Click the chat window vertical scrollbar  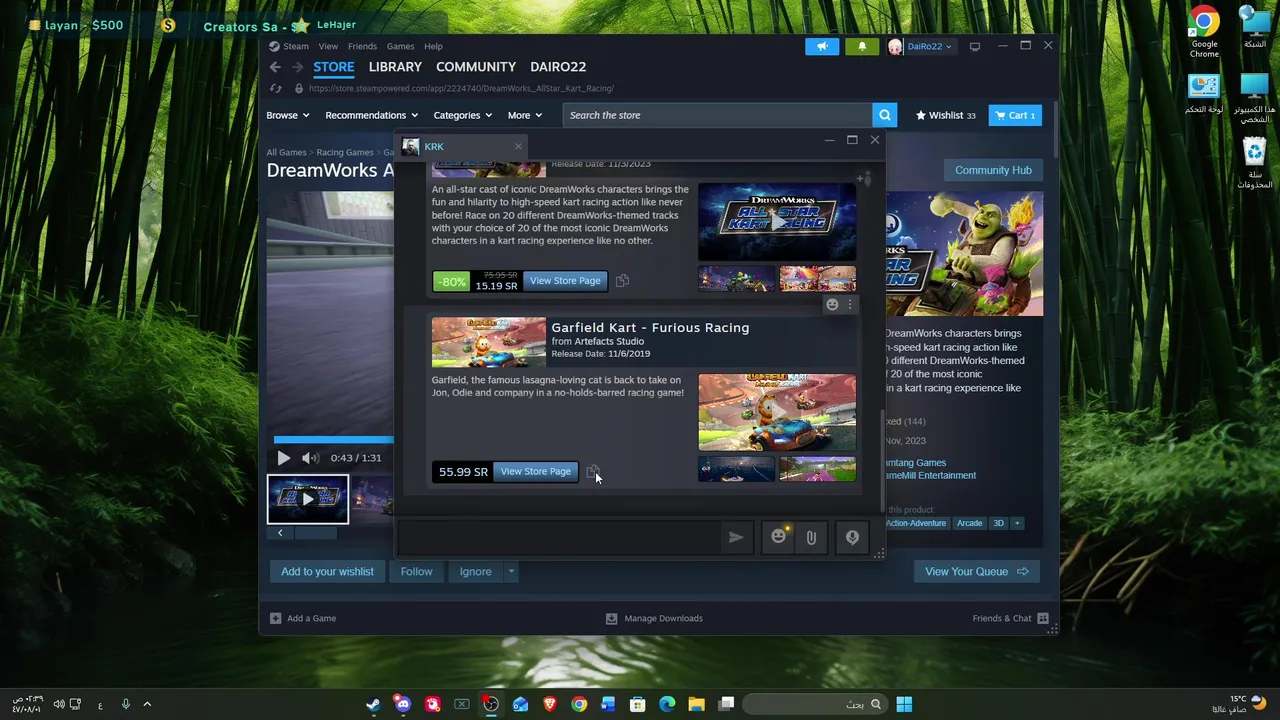(x=881, y=460)
